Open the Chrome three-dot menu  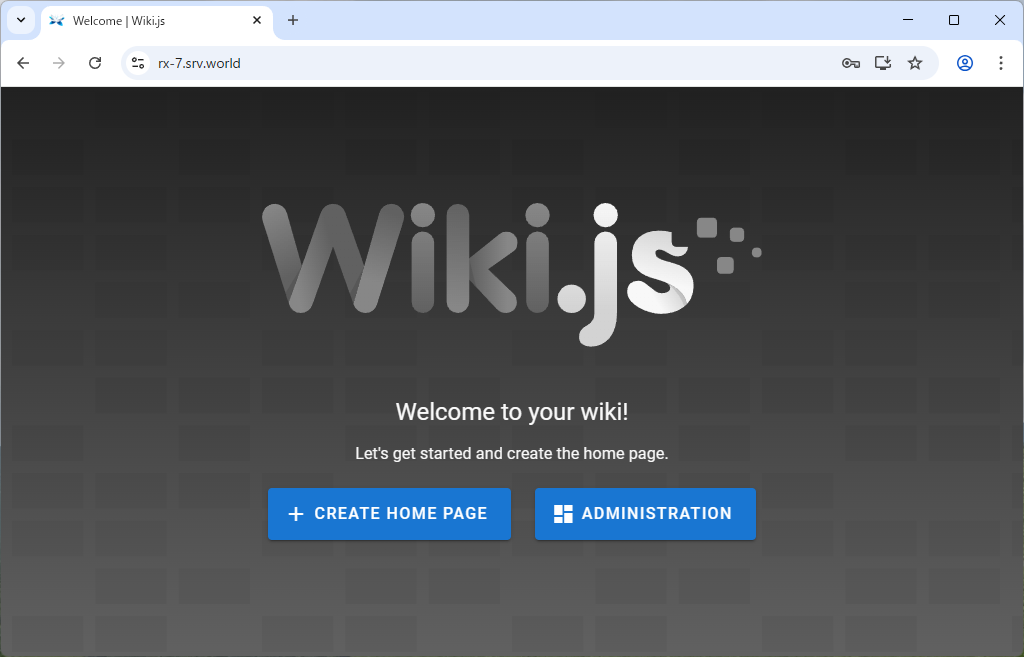point(1001,63)
